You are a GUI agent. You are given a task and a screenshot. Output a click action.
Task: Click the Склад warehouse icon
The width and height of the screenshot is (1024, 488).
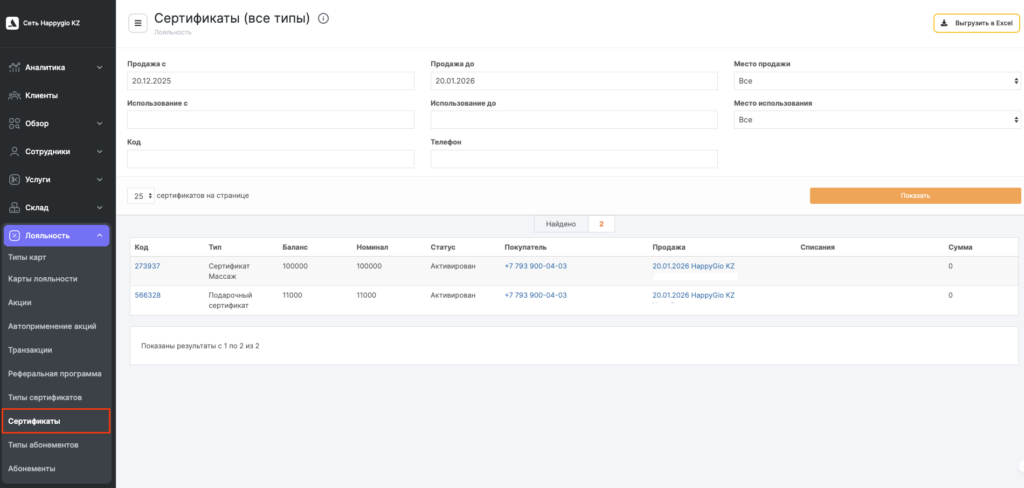15,208
